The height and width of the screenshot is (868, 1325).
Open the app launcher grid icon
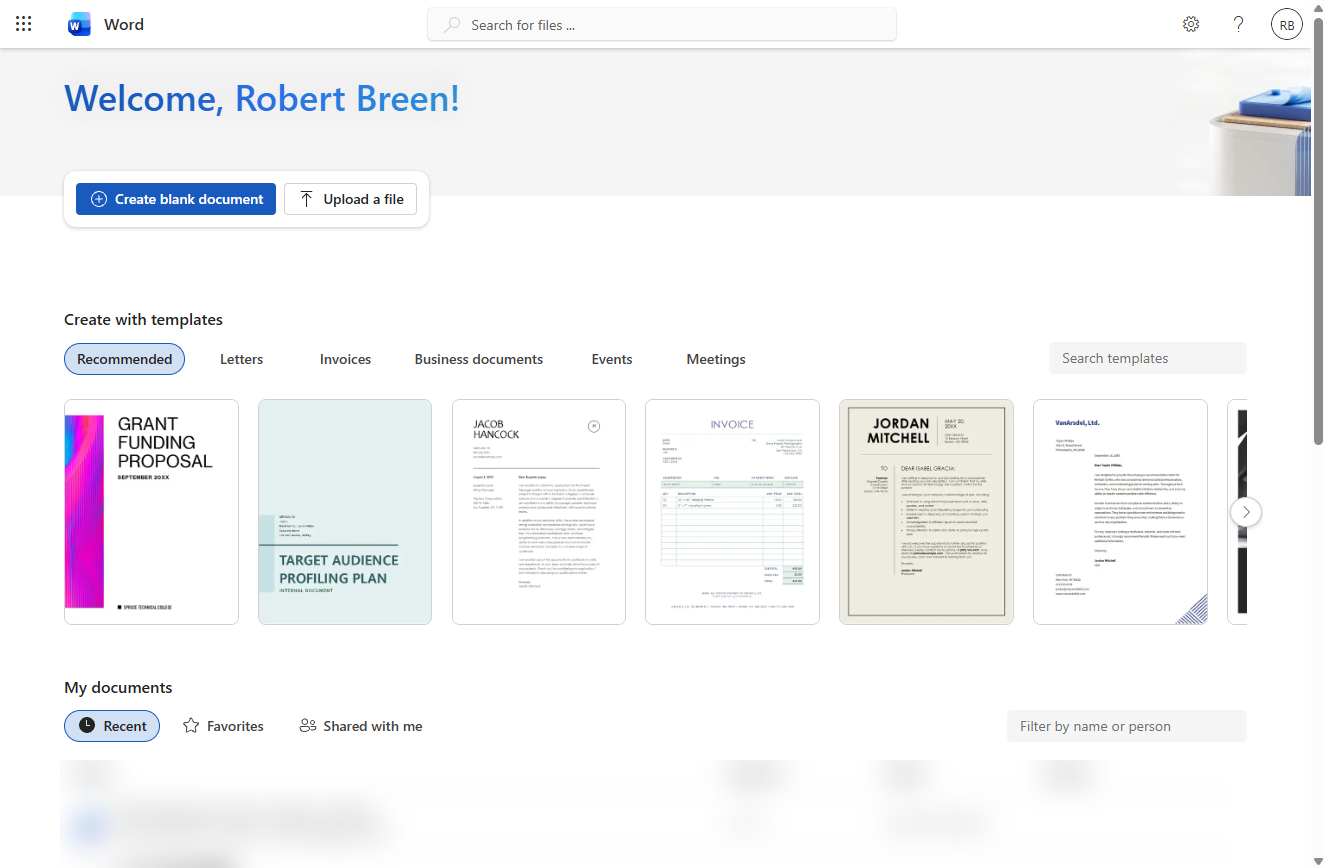[x=24, y=24]
